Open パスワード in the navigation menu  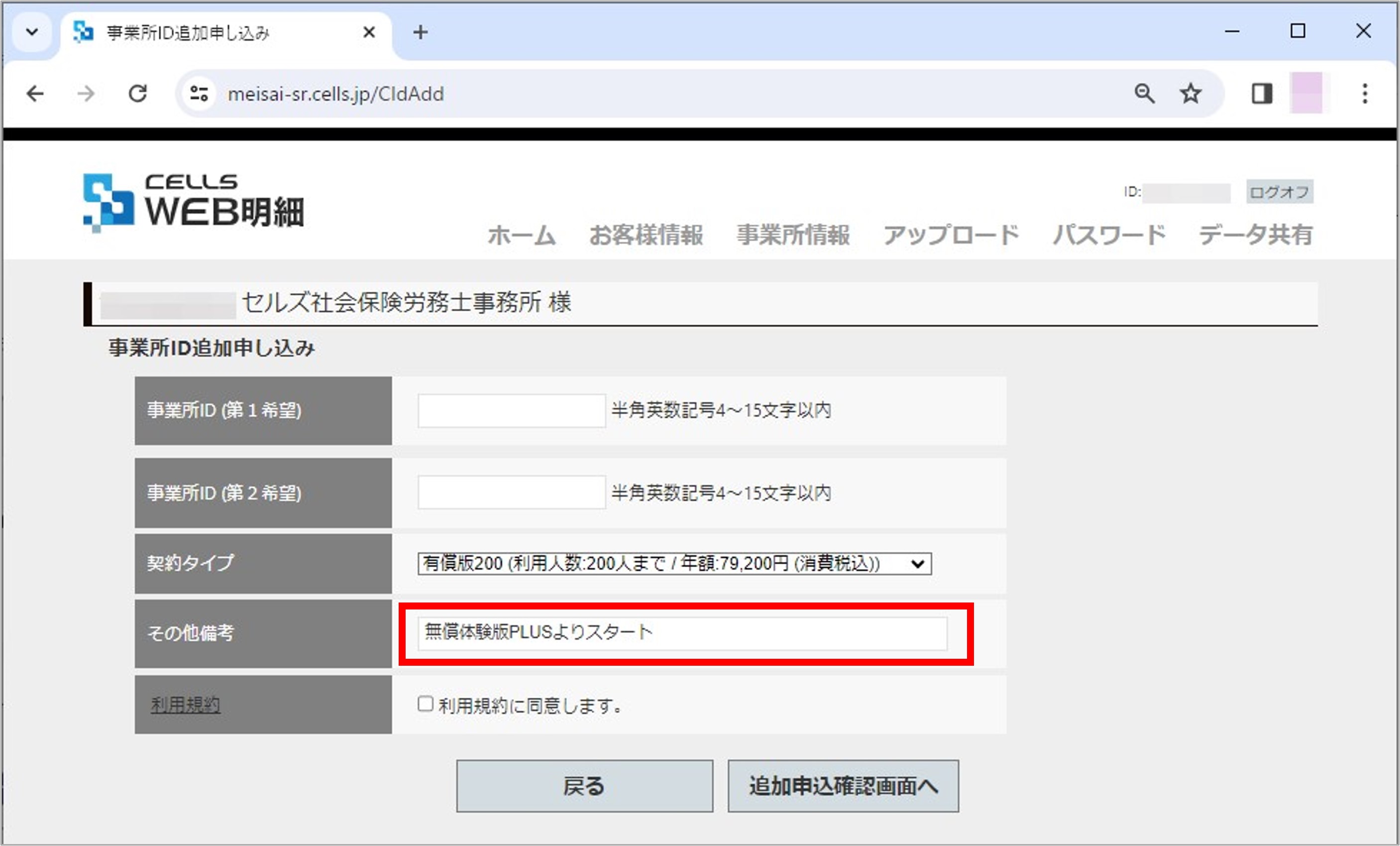click(1109, 234)
